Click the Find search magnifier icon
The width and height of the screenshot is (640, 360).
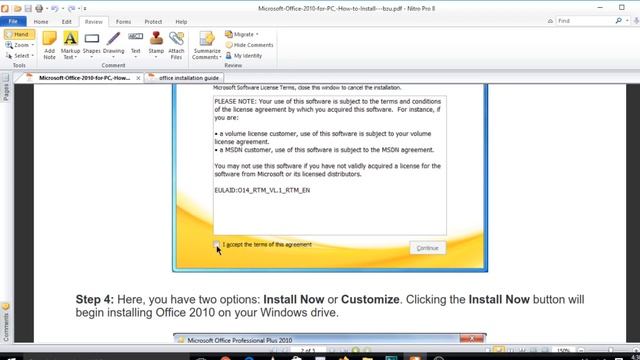point(618,20)
